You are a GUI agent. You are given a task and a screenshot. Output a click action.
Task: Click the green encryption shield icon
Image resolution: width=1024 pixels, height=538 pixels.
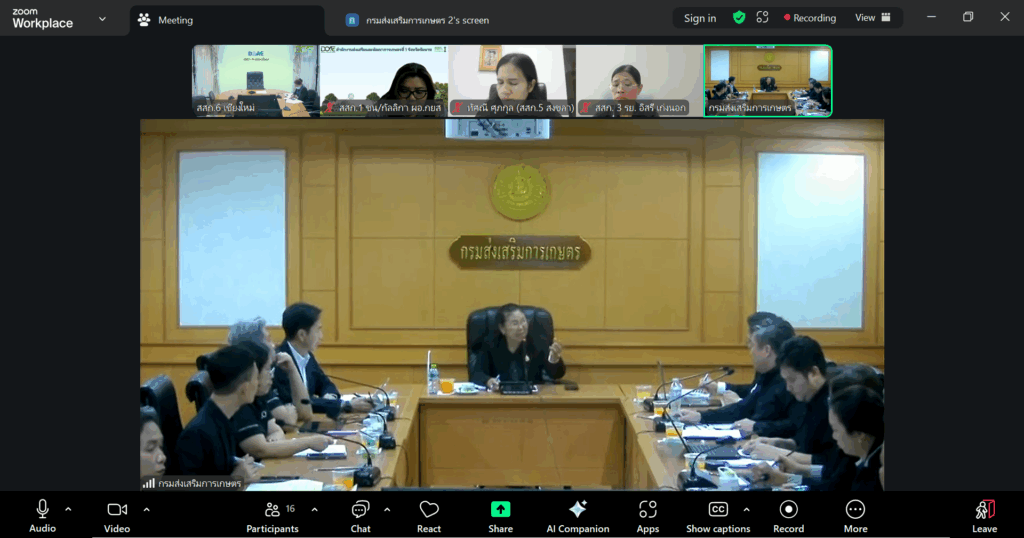(x=739, y=18)
